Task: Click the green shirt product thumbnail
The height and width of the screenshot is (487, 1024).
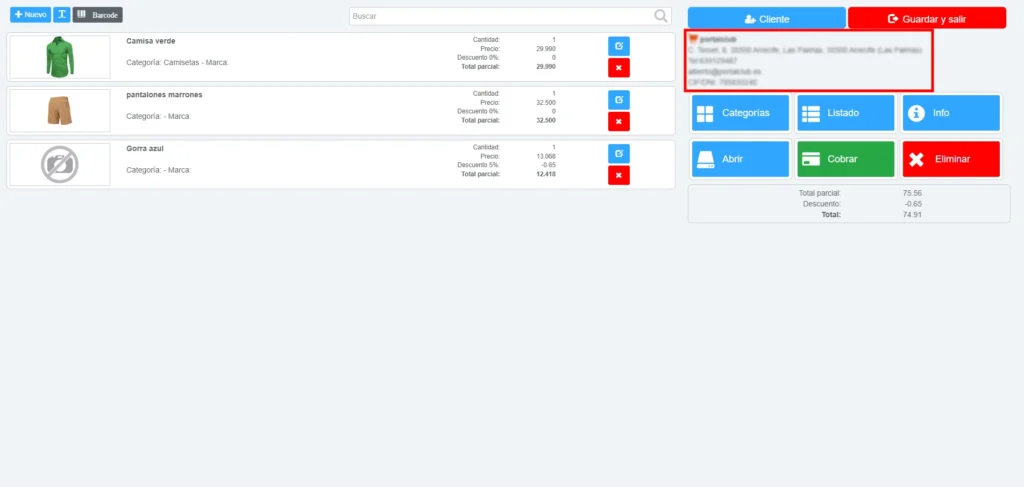Action: [x=60, y=57]
